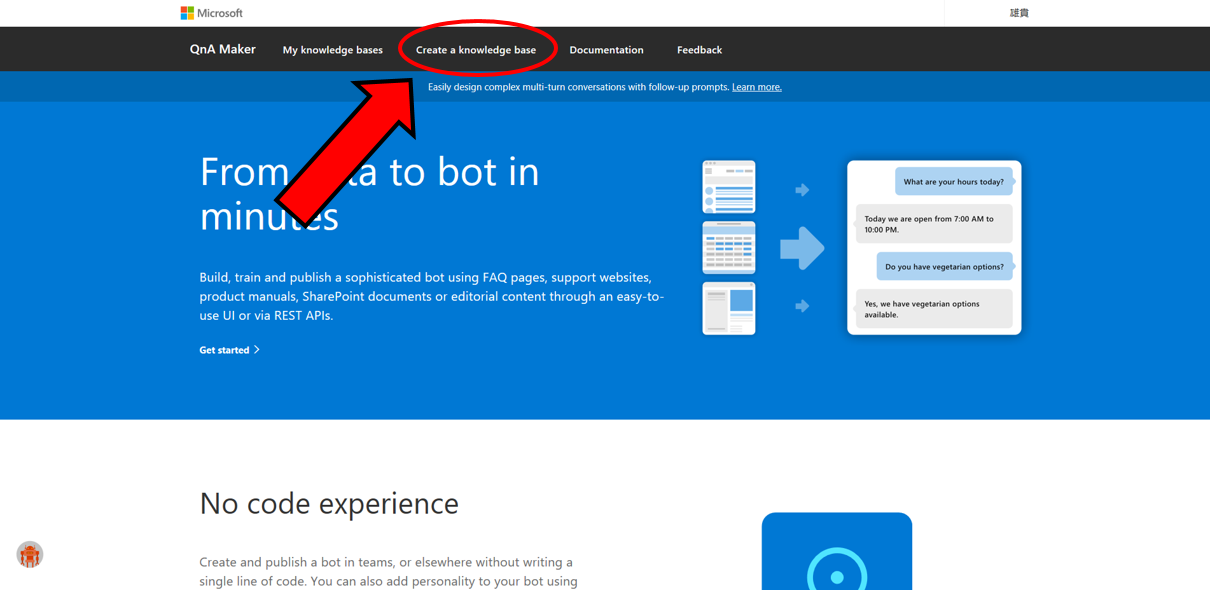Click the 'No code experience' heading
Viewport: 1210px width, 590px height.
[x=329, y=503]
